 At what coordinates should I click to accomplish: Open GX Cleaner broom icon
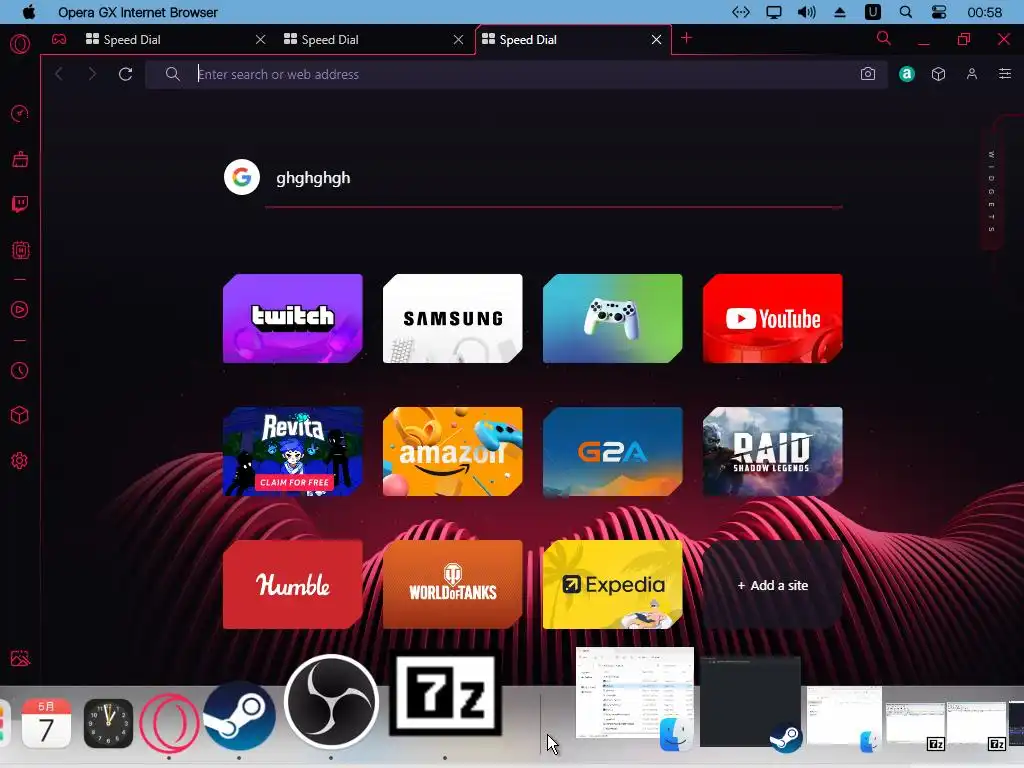pos(20,159)
